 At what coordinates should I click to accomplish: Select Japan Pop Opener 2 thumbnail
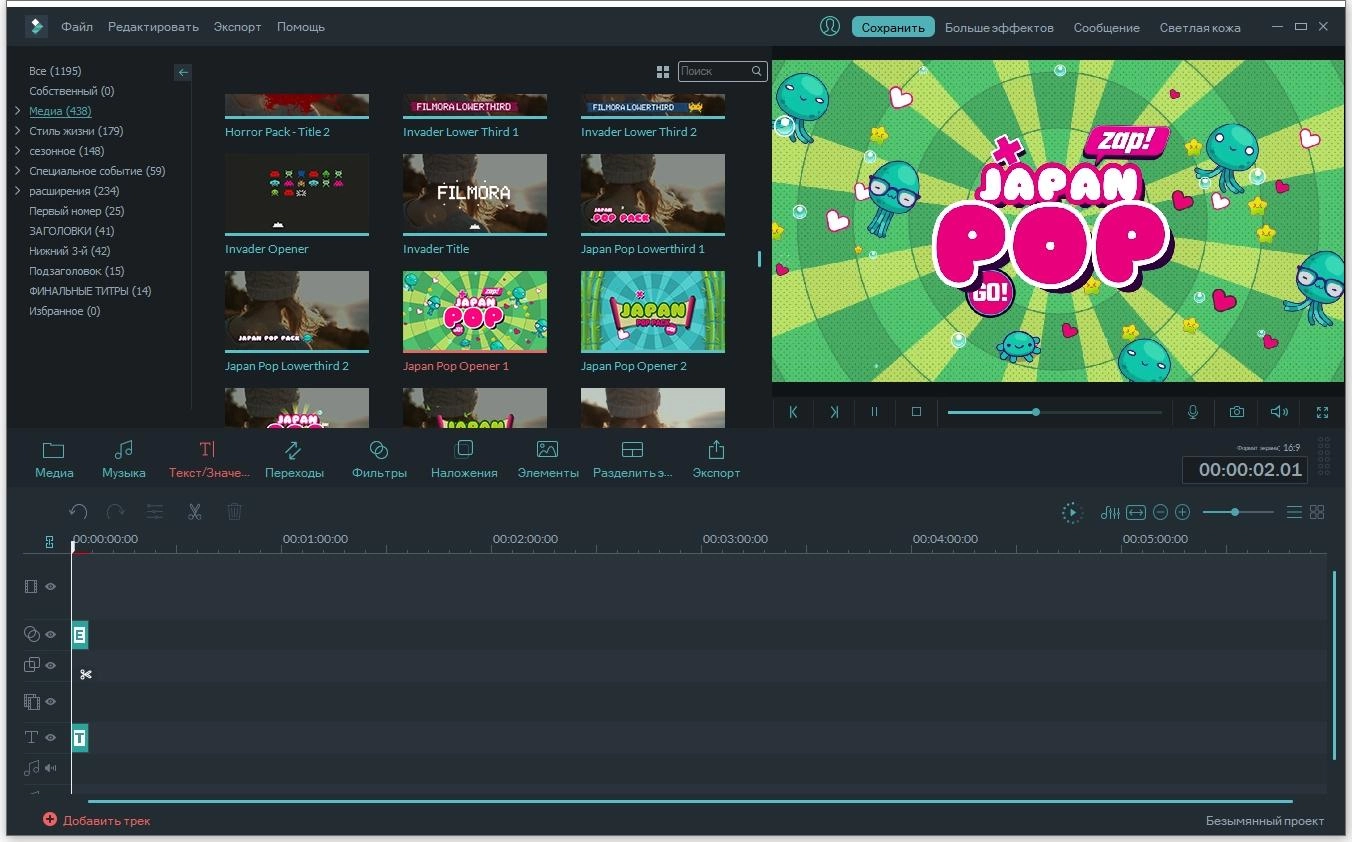click(x=653, y=311)
